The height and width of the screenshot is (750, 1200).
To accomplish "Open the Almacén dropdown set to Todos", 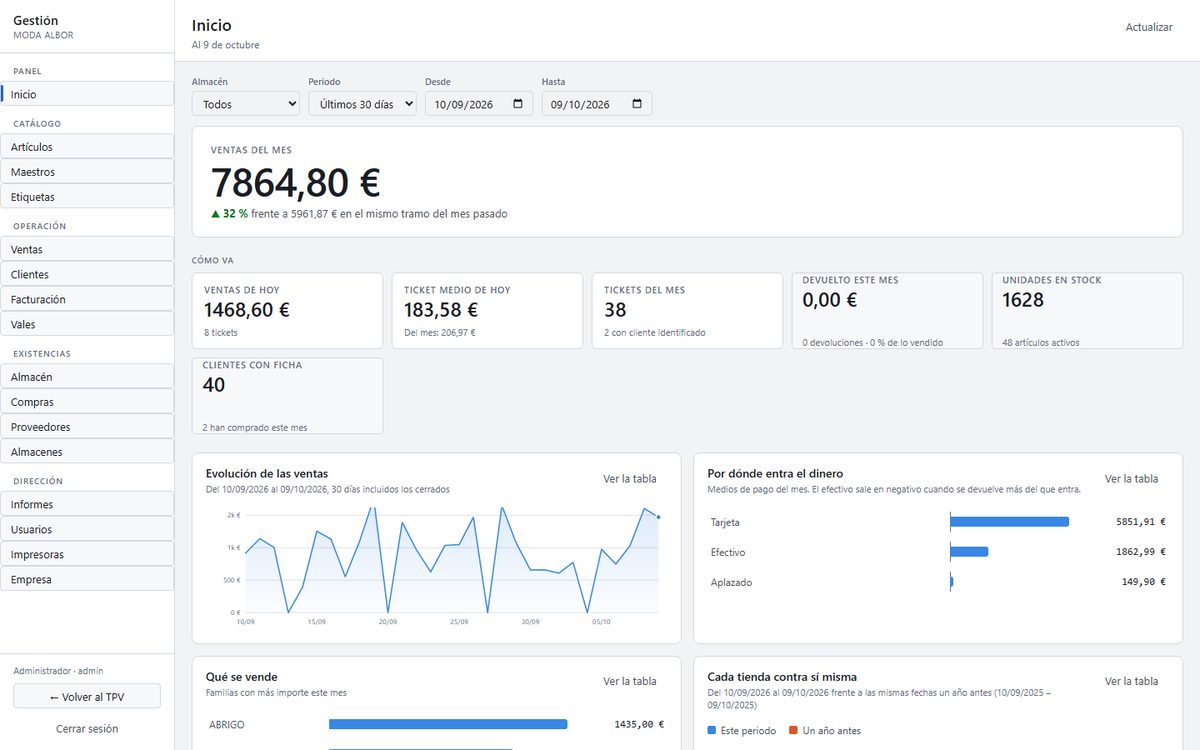I will [245, 104].
